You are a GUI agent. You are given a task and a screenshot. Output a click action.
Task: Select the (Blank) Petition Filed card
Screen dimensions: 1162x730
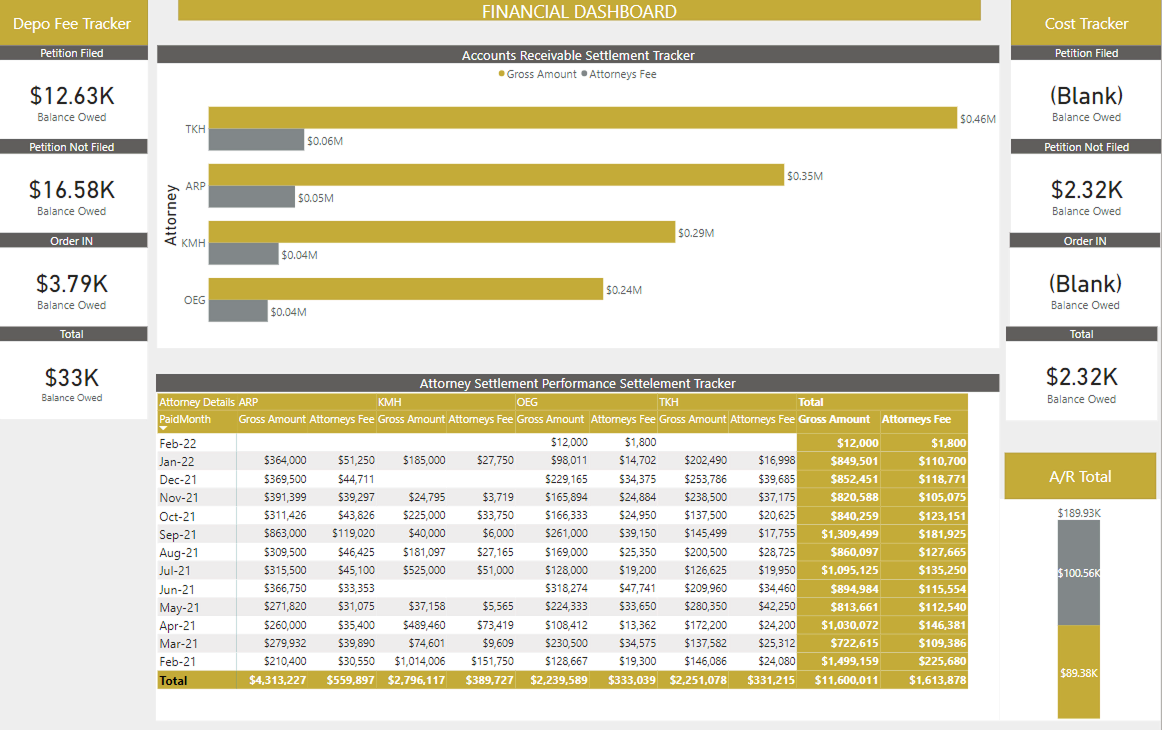coord(1086,95)
